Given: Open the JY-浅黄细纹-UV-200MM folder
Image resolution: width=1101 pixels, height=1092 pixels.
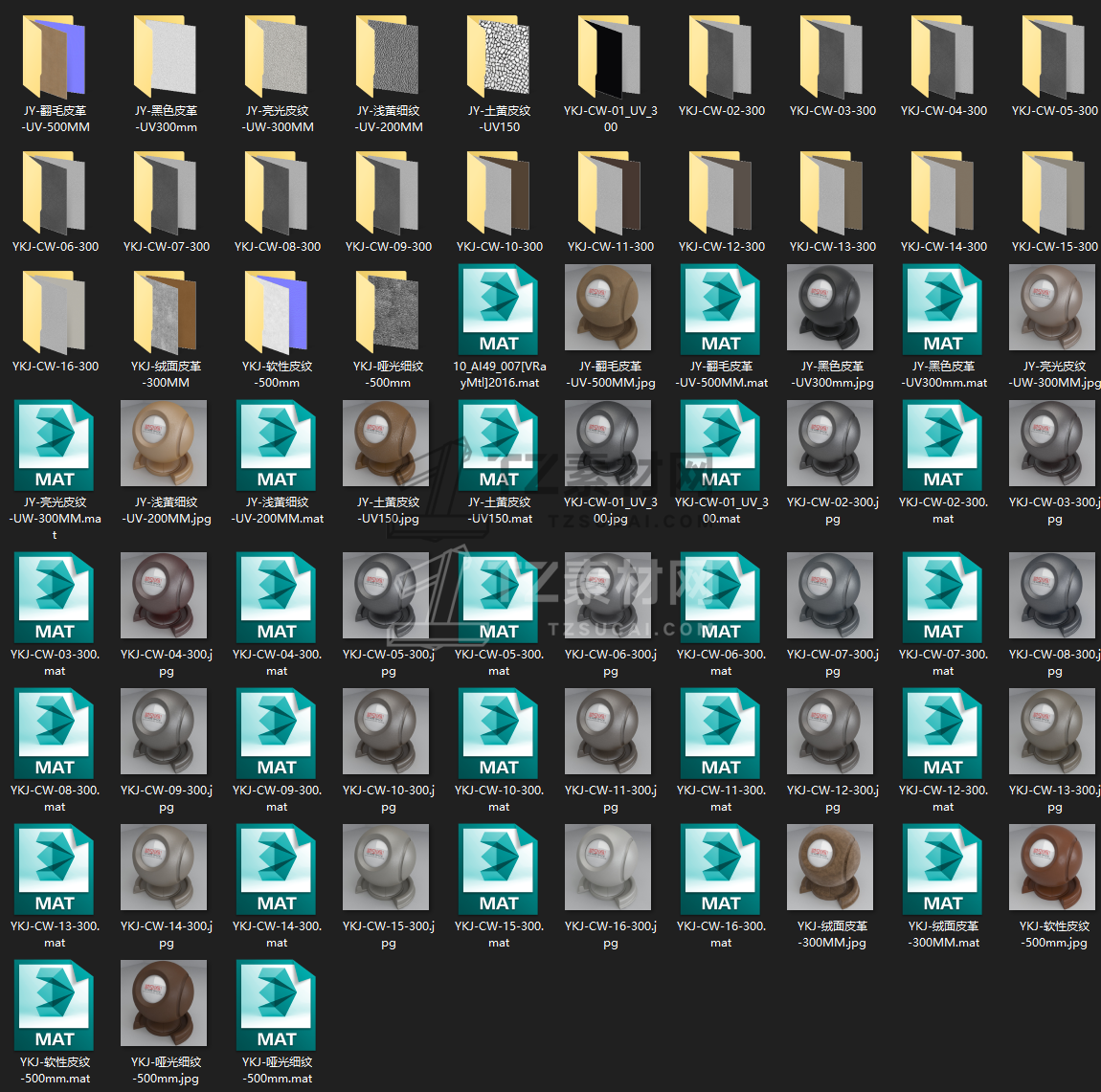Looking at the screenshot, I should (x=388, y=57).
